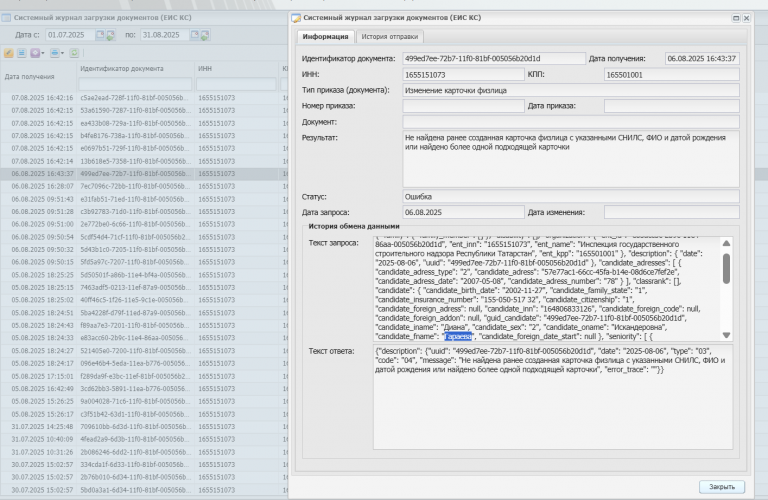
Task: Select row dated 31.07.2025 10:31:26
Action: click(144, 452)
